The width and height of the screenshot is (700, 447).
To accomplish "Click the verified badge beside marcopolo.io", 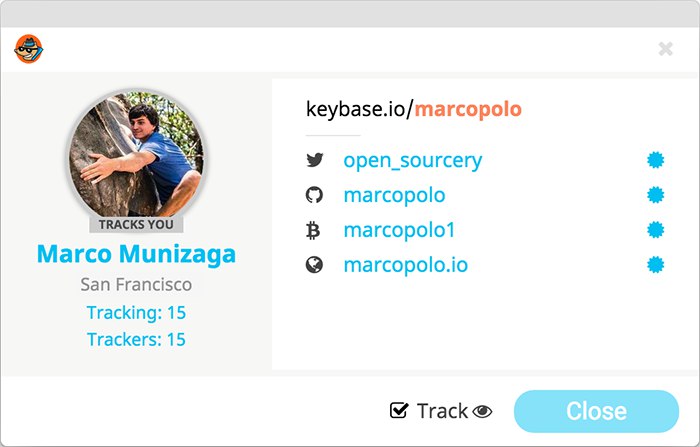I will [656, 265].
